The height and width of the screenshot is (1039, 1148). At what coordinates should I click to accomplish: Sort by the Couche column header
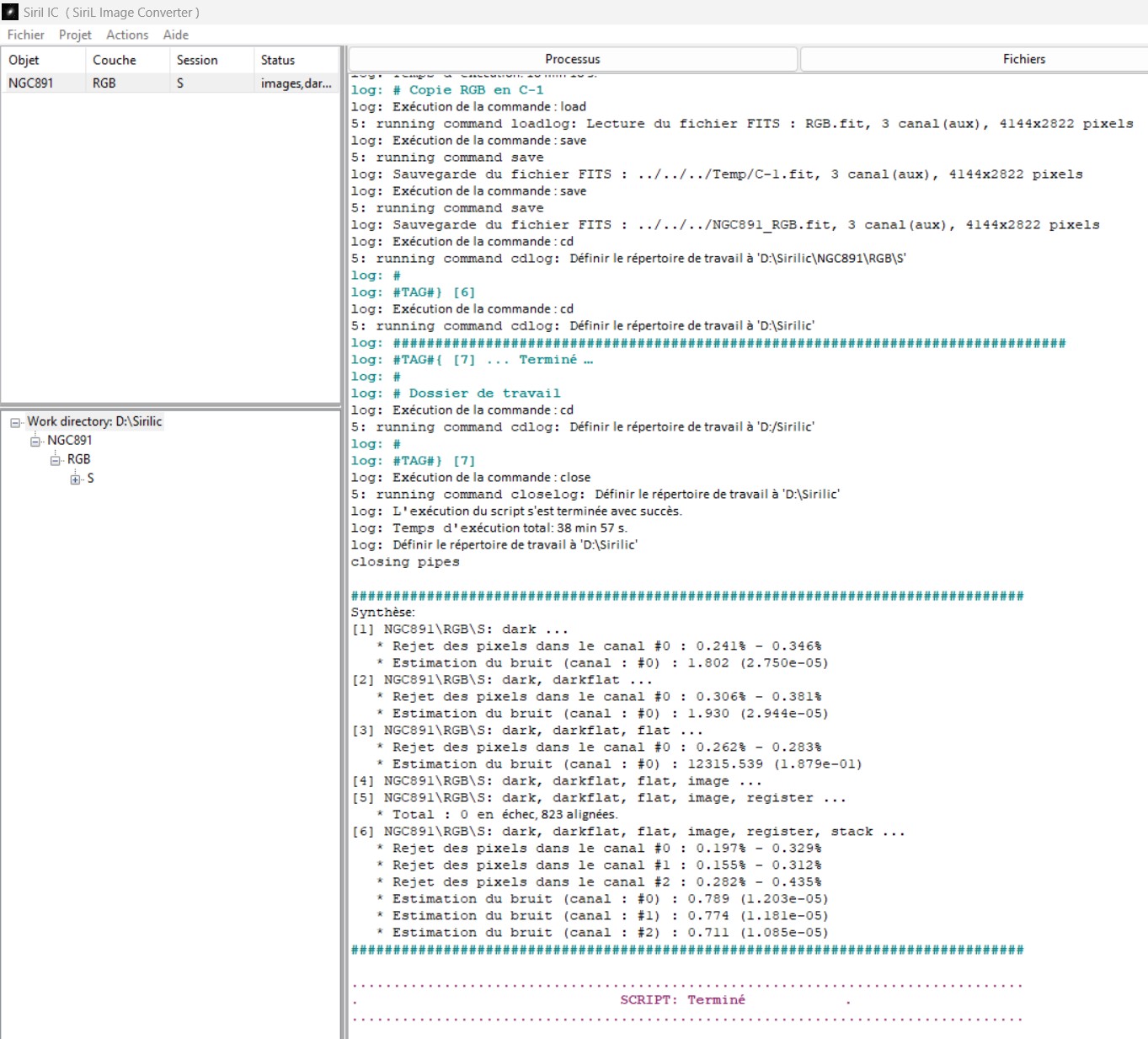[127, 60]
